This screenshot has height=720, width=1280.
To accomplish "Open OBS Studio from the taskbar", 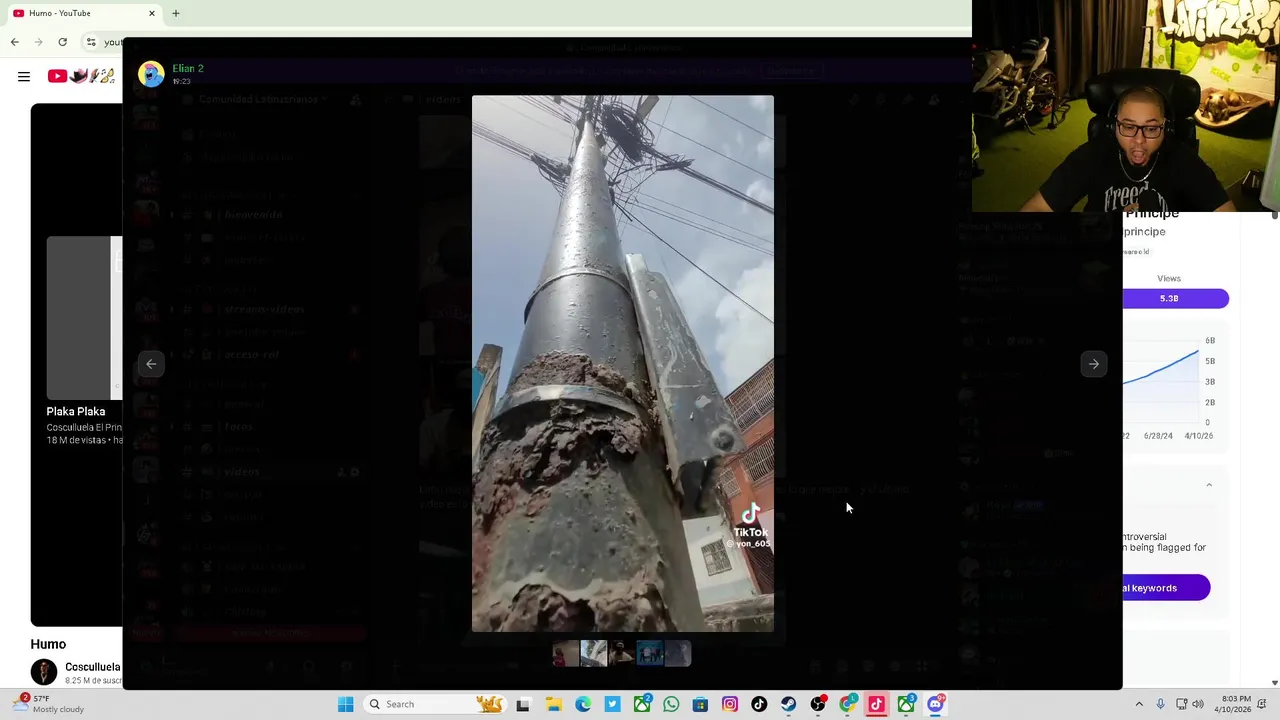I will [x=818, y=704].
